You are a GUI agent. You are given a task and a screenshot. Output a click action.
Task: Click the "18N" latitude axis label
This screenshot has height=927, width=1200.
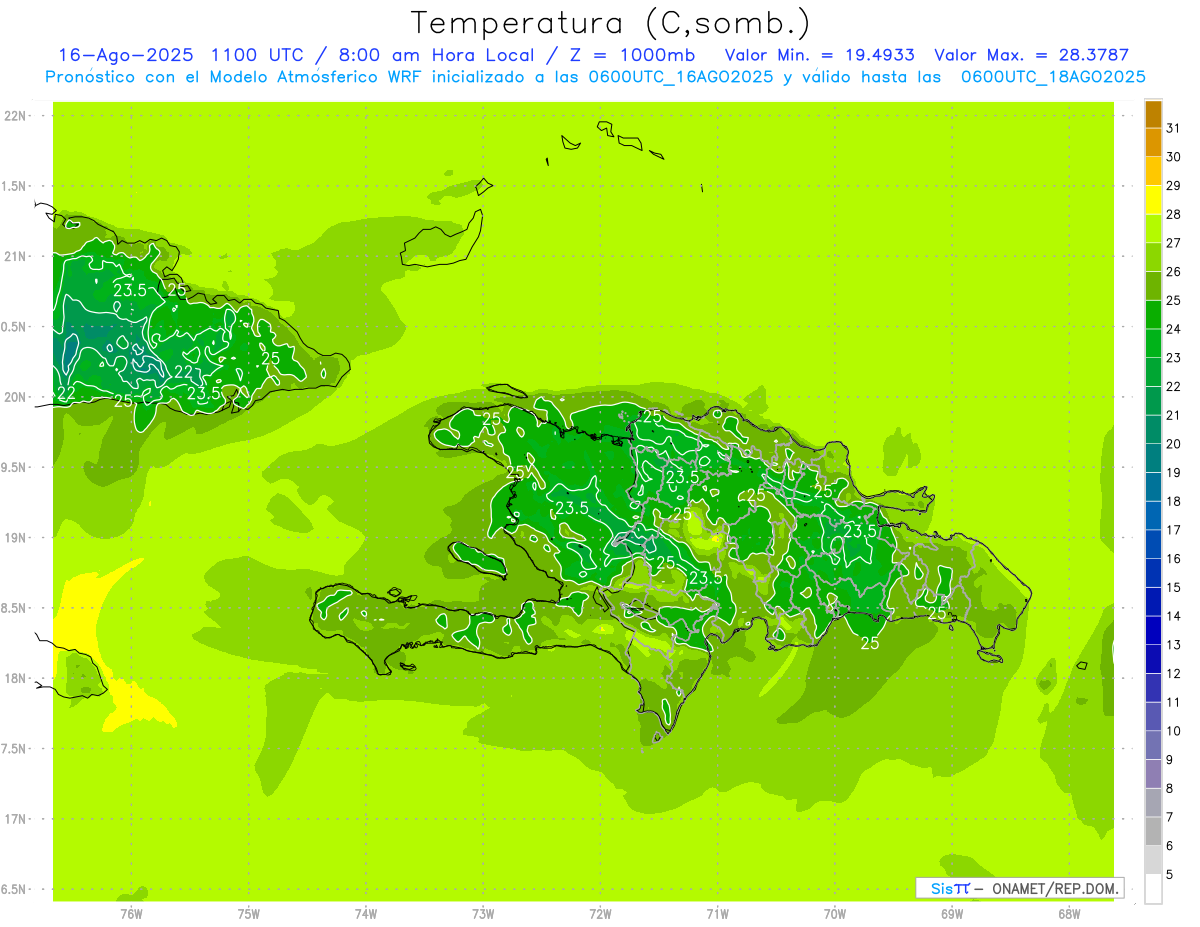pyautogui.click(x=17, y=678)
